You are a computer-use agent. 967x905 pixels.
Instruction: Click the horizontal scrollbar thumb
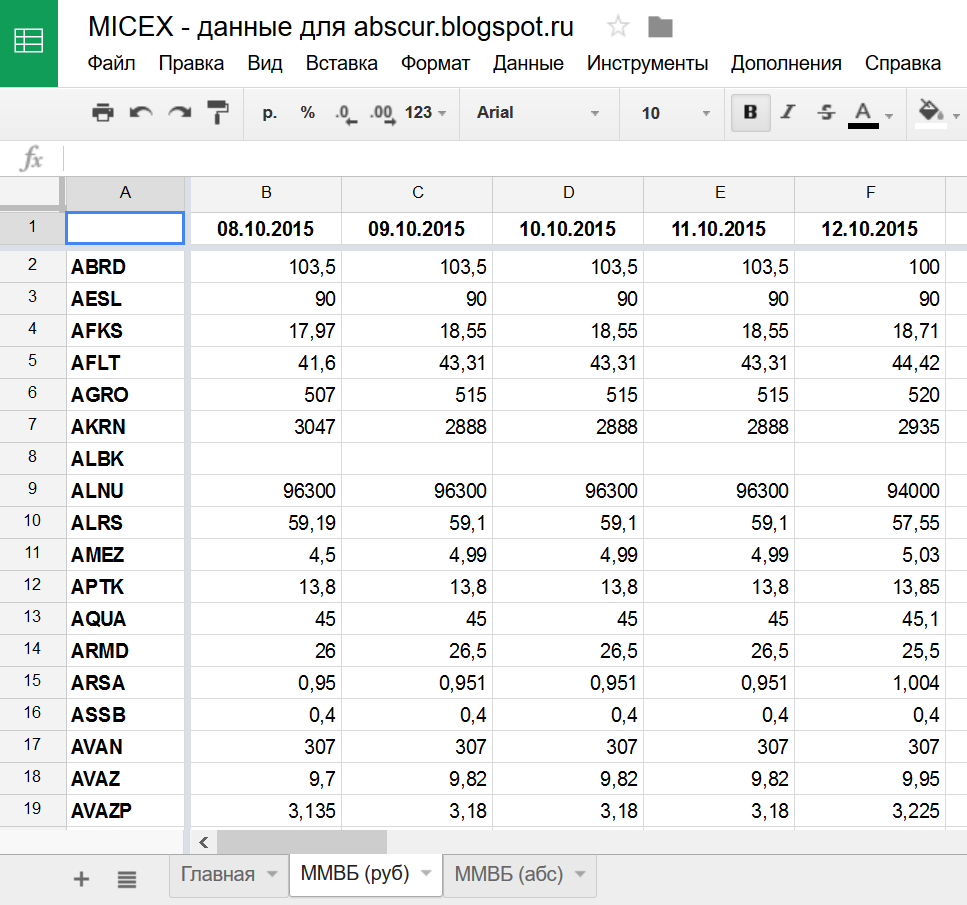(x=302, y=842)
